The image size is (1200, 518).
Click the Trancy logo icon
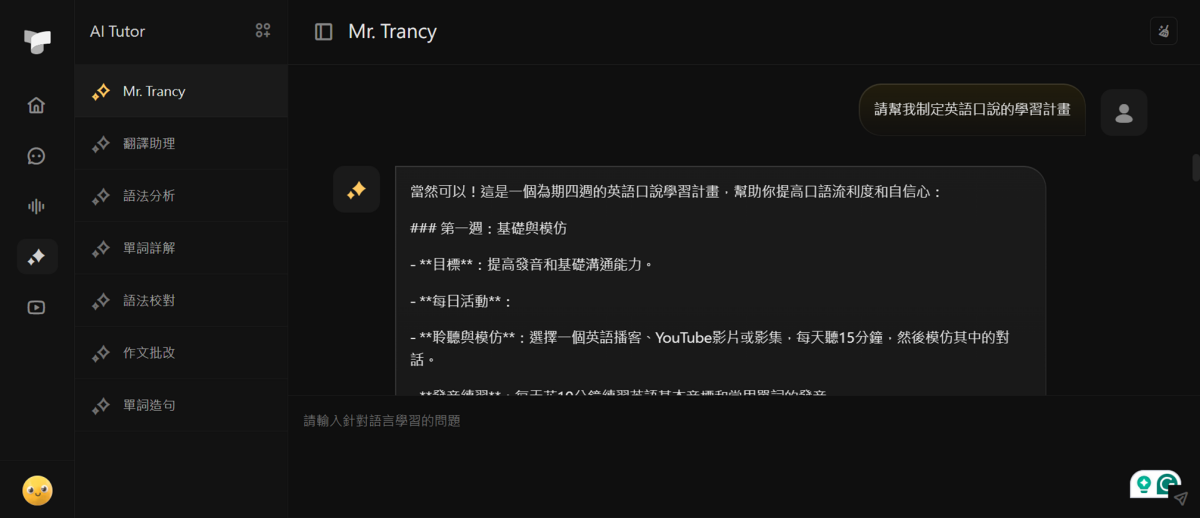pyautogui.click(x=37, y=42)
